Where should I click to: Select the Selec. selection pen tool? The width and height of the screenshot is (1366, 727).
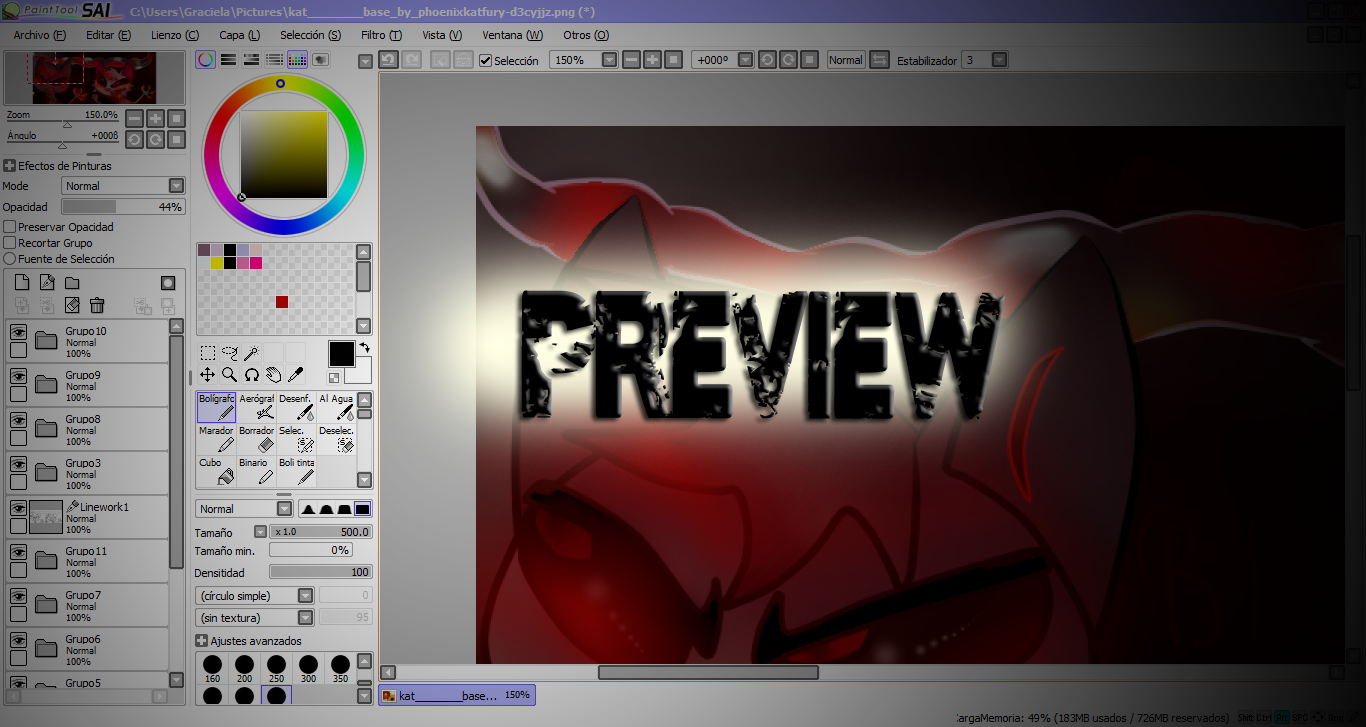[297, 438]
